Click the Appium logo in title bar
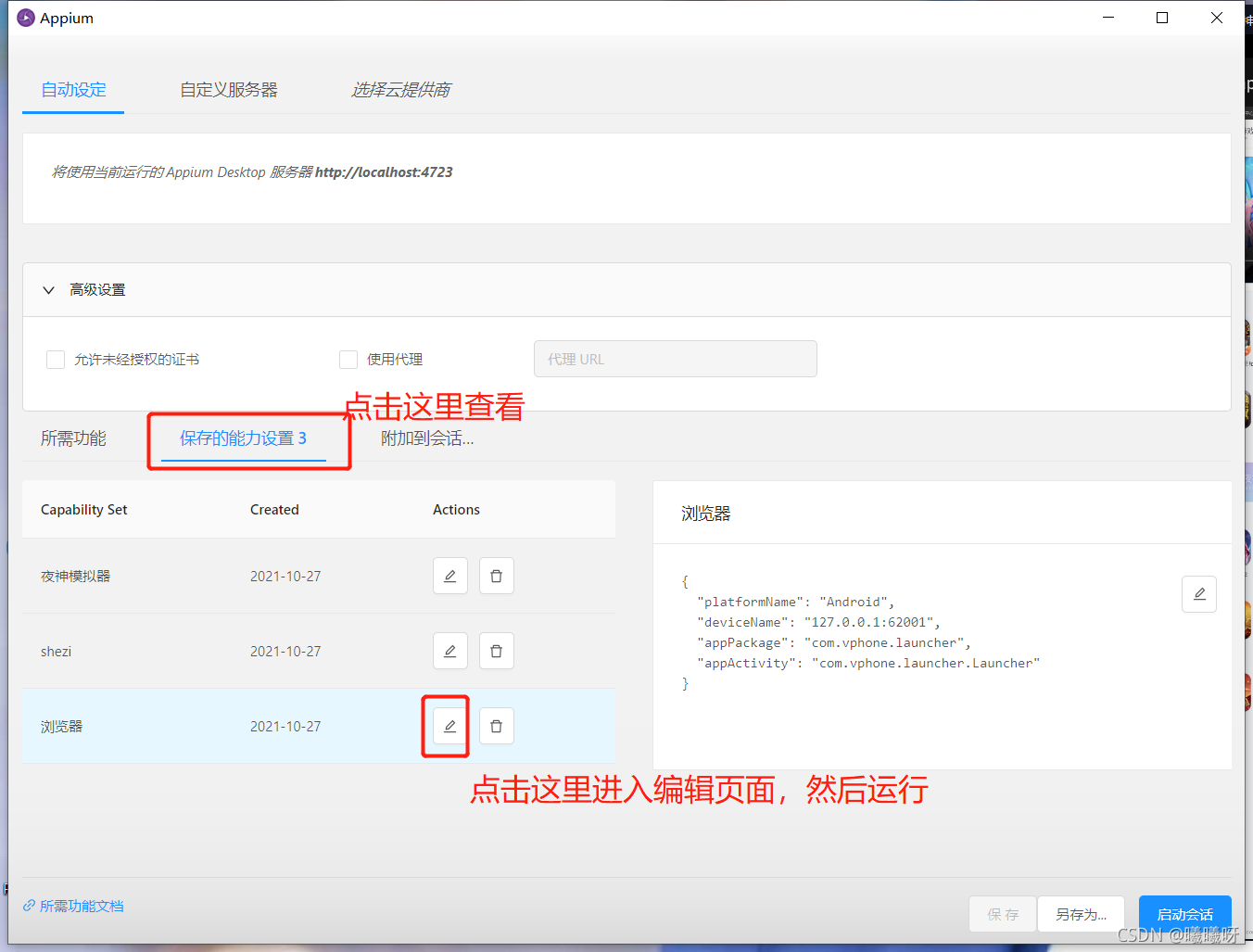Screen dimensions: 1253x952 click(x=26, y=18)
